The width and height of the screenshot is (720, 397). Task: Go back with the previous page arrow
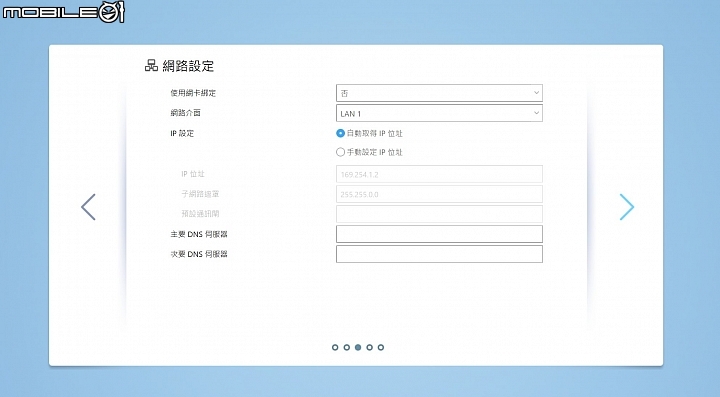click(88, 207)
